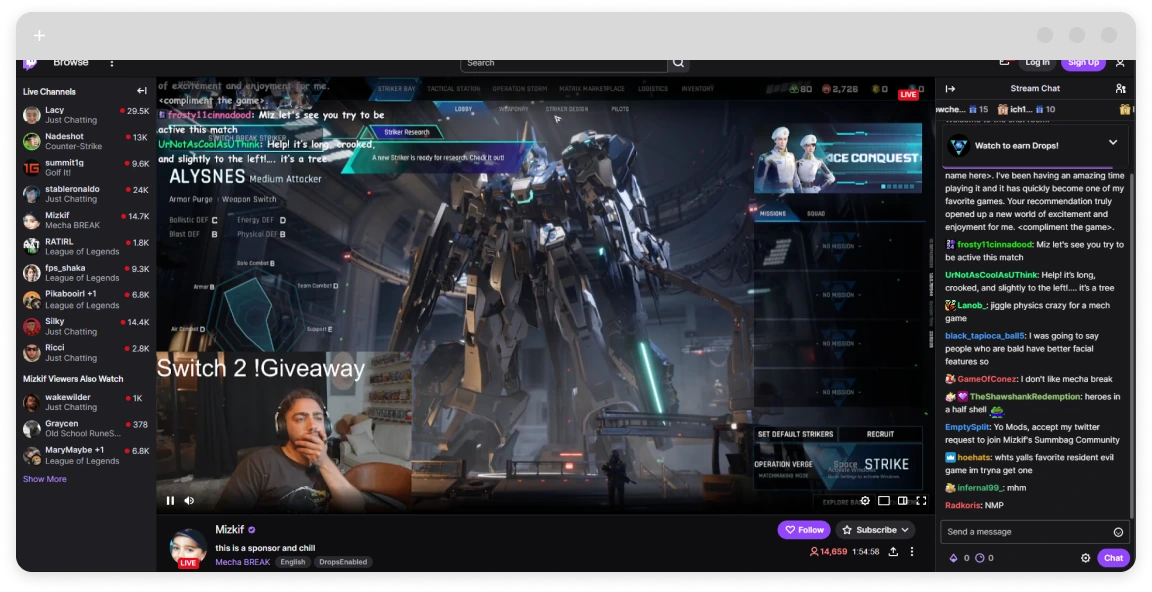Click the Send a message field

pos(1034,532)
